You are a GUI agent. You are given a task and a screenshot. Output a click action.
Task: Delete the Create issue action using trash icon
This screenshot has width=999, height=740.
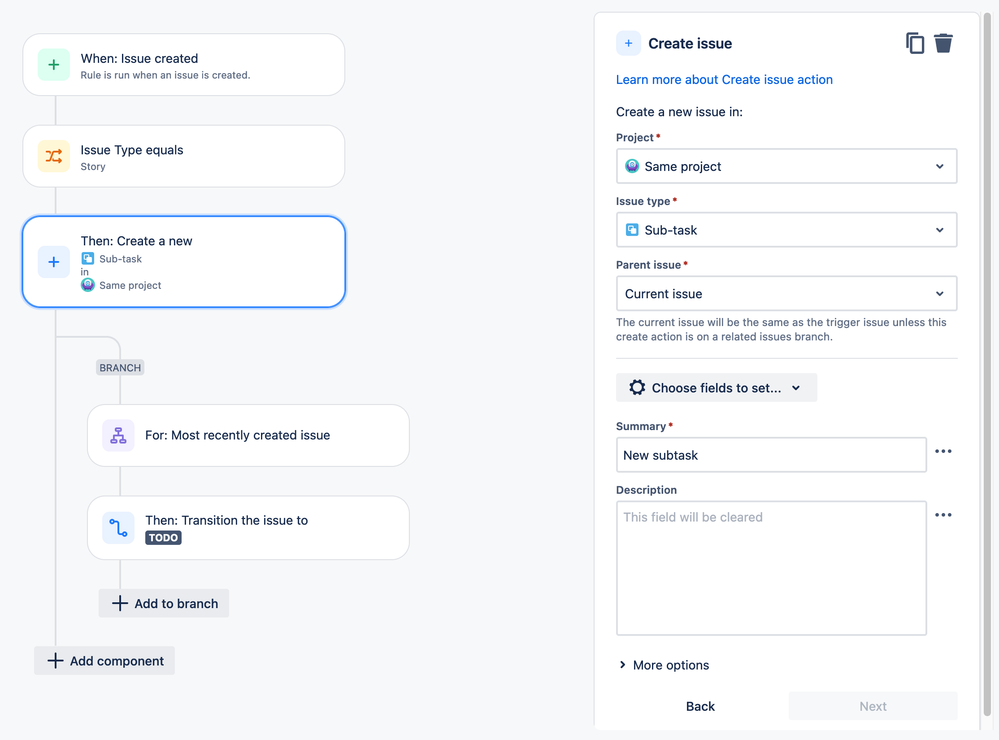tap(943, 43)
